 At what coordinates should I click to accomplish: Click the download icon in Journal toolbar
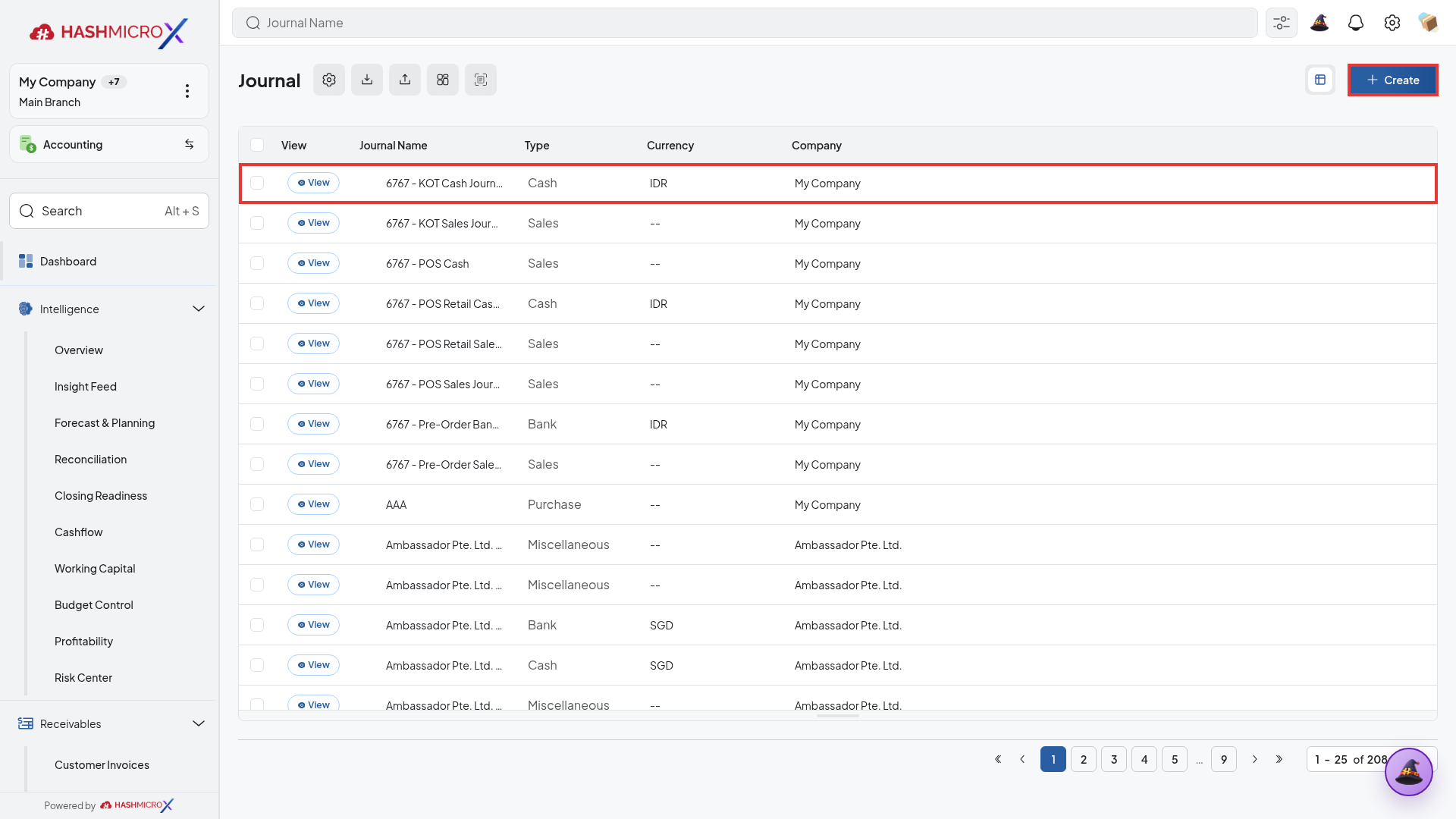pos(367,80)
